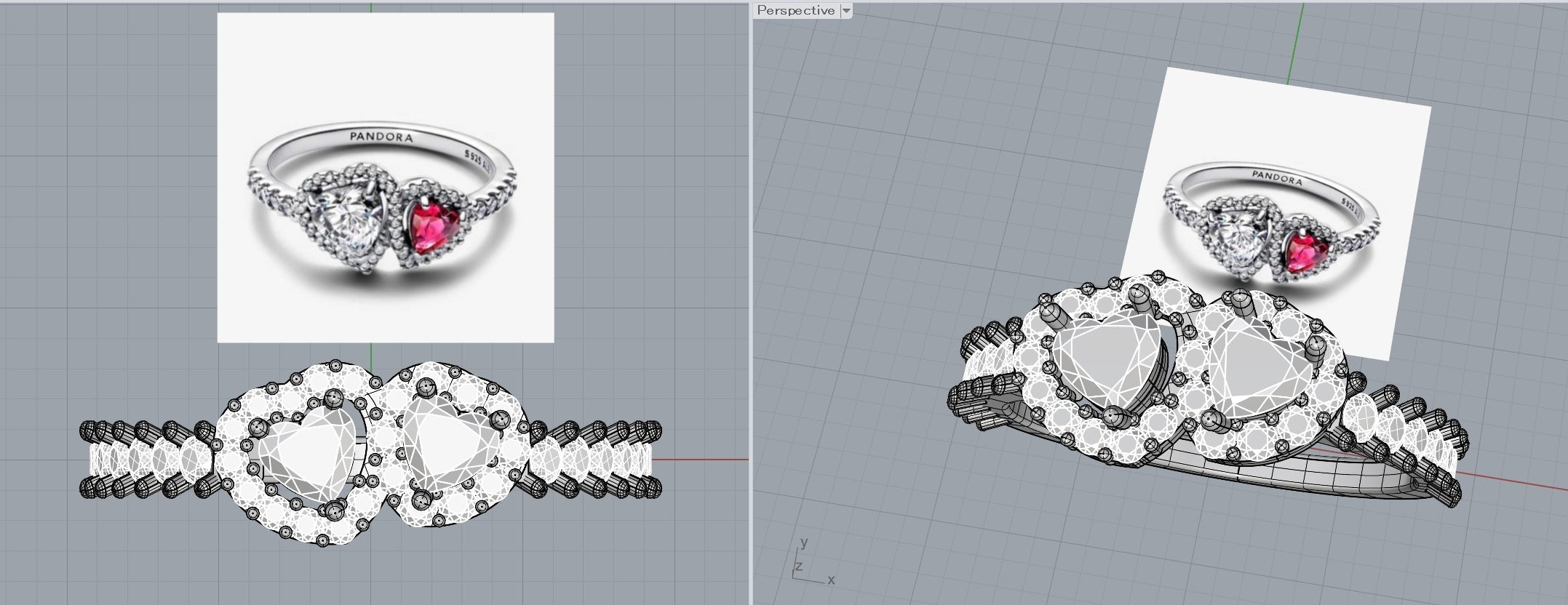Screen dimensions: 1568x605
Task: Open the Perspective viewport dropdown arrow
Action: click(845, 11)
